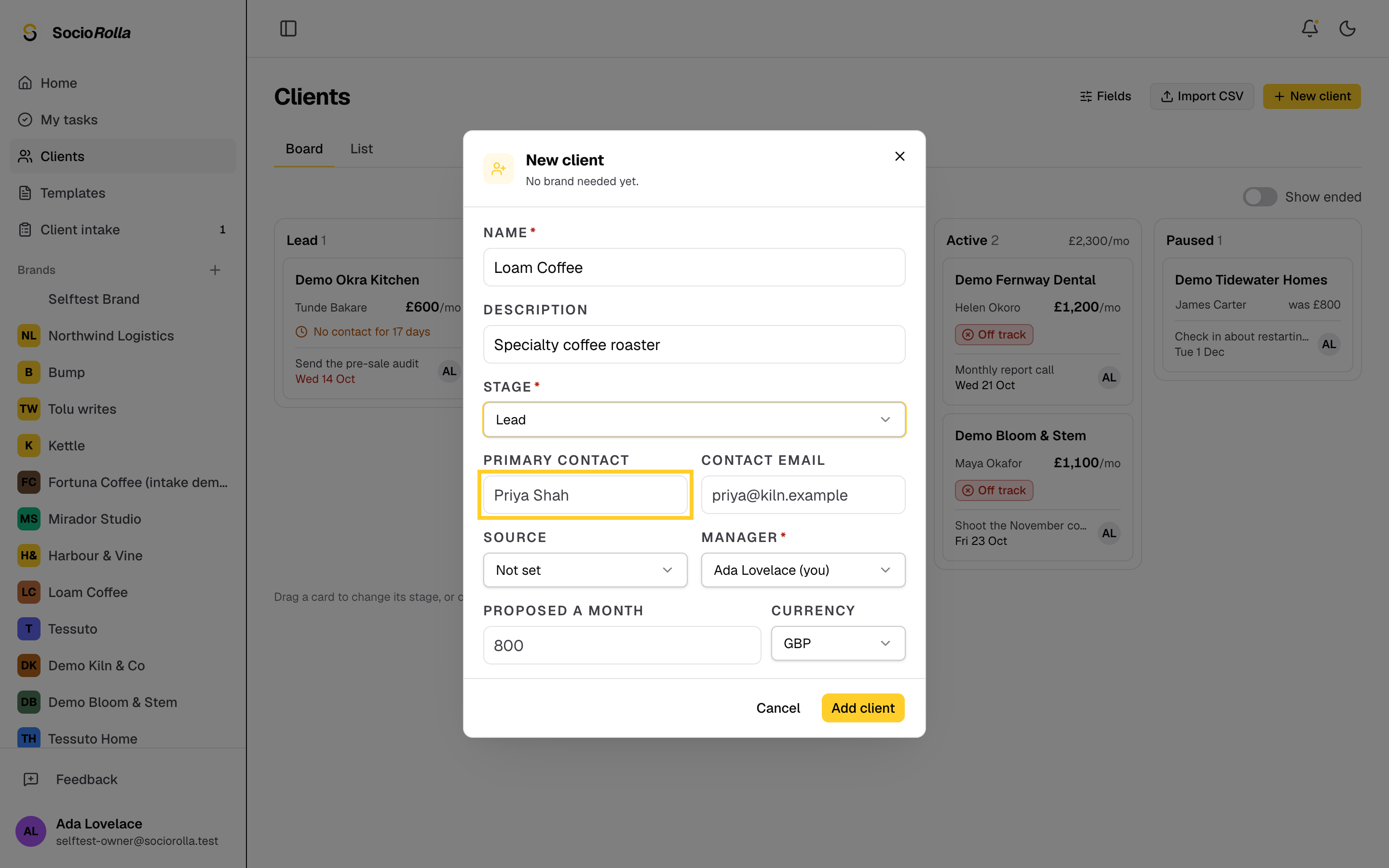Viewport: 1389px width, 868px height.
Task: Switch to dark mode moon icon
Action: pyautogui.click(x=1347, y=29)
